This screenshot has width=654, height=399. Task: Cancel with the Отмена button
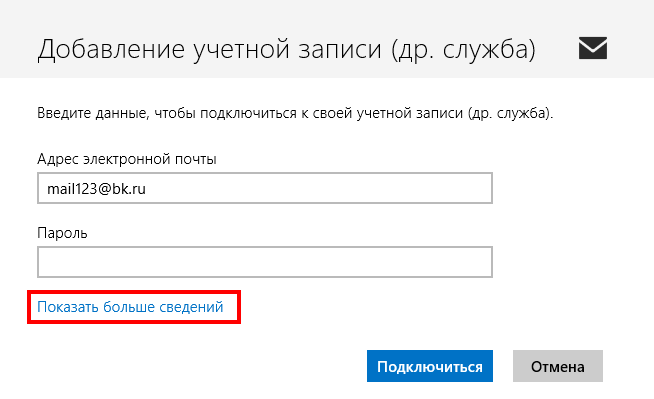[x=558, y=366]
